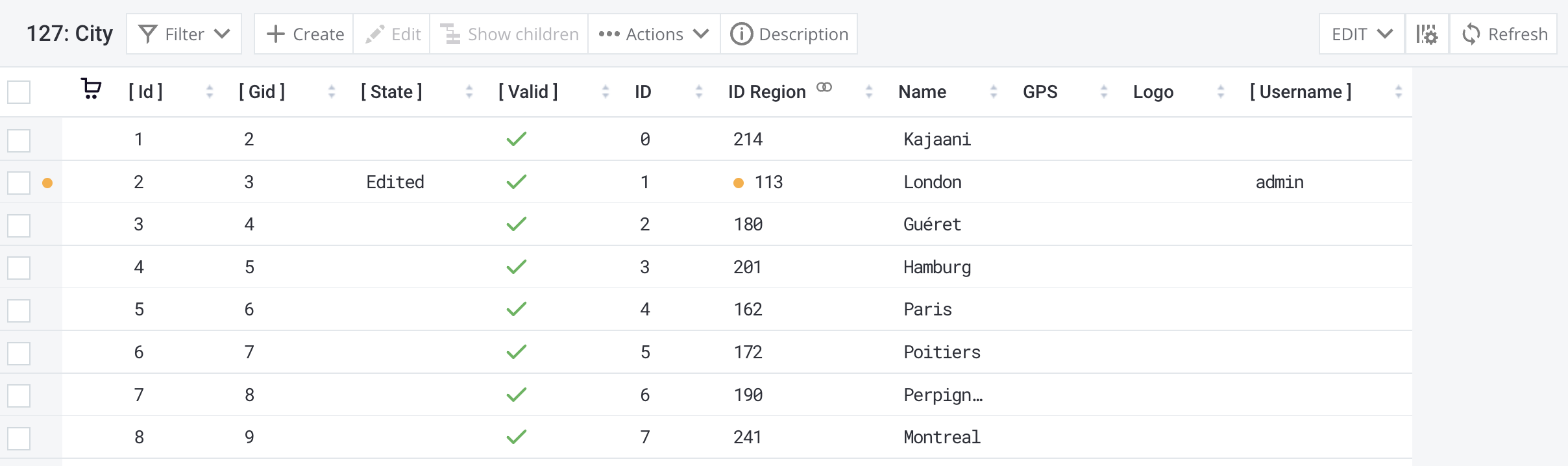Click the Refresh button
Image resolution: width=1568 pixels, height=466 pixels.
[x=1504, y=34]
